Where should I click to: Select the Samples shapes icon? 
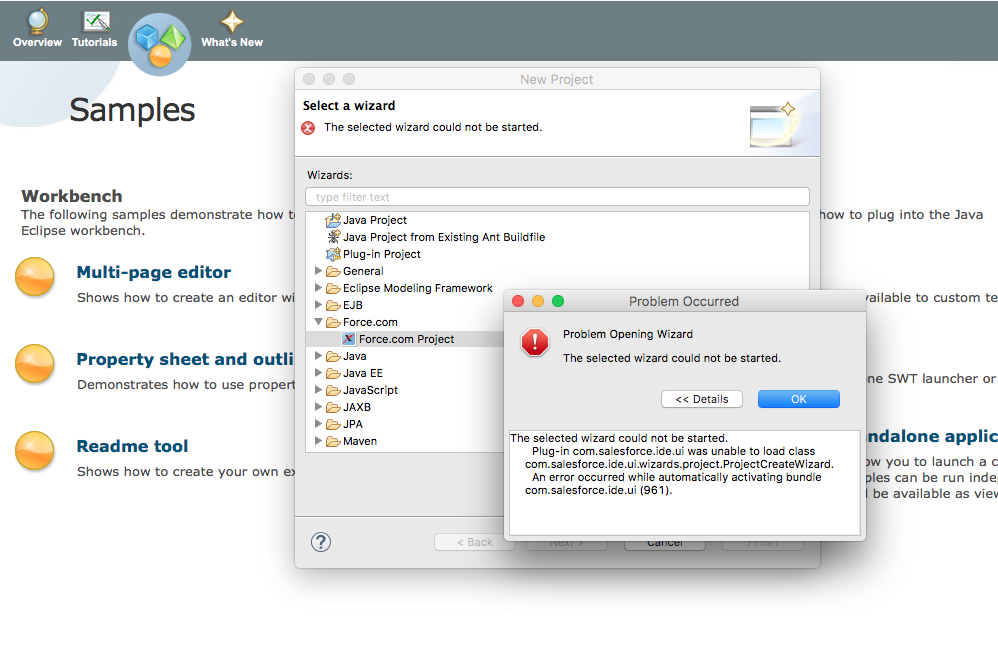pos(160,45)
